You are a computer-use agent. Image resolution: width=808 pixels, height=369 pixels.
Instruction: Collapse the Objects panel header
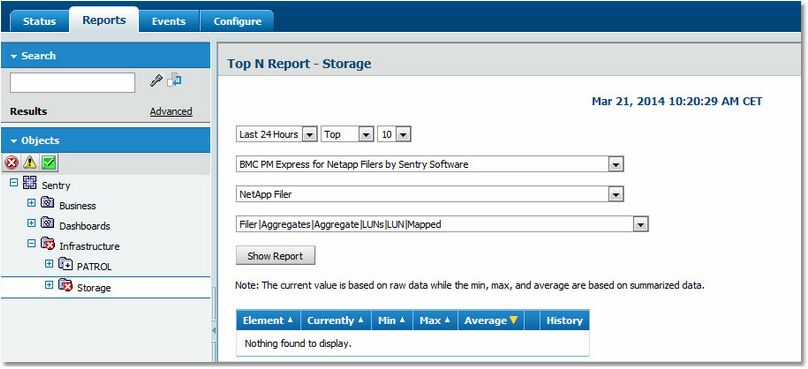105,140
